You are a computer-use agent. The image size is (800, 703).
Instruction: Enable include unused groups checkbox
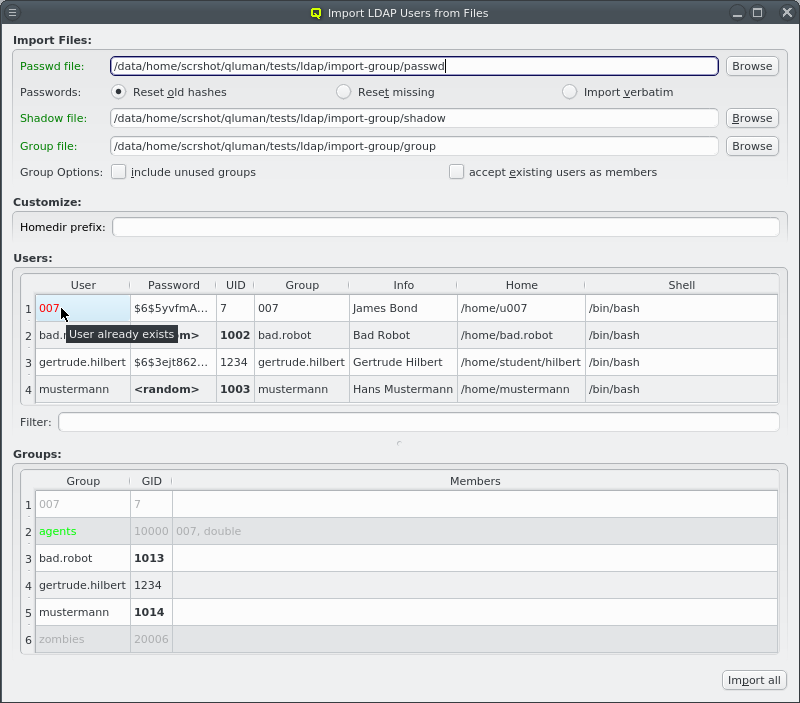[x=119, y=172]
